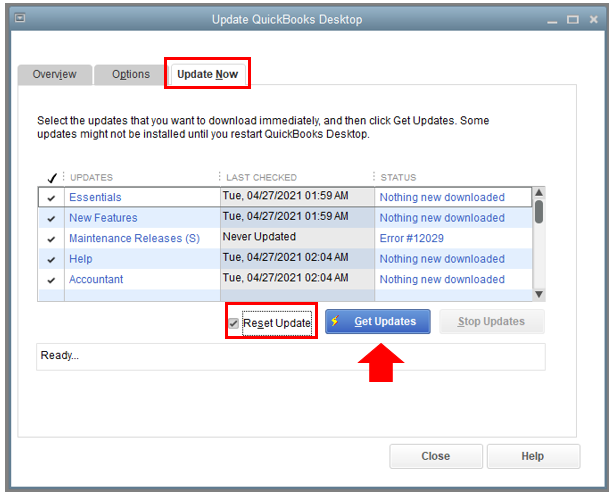Click the Close button

[436, 456]
